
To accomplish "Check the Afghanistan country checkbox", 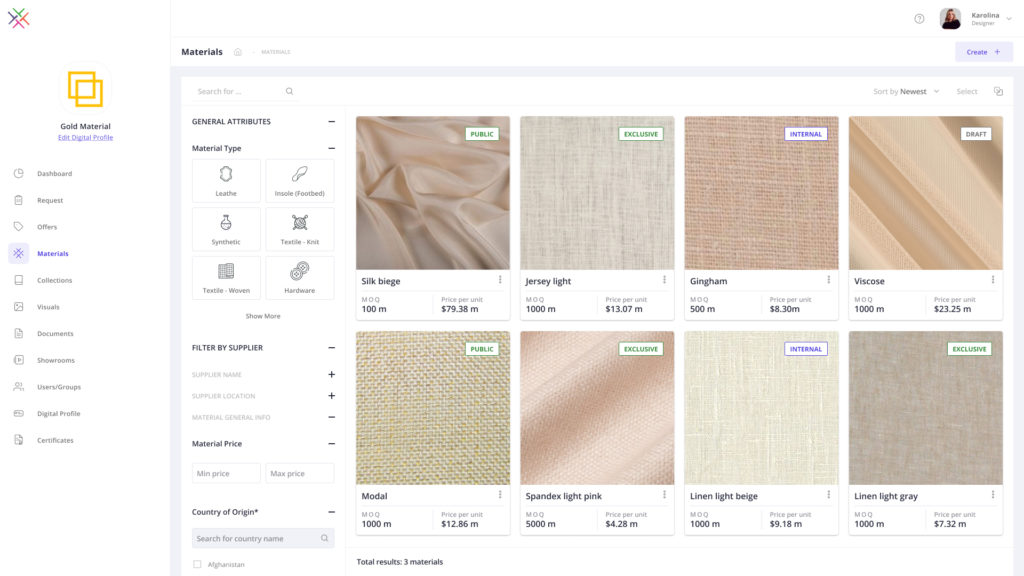I will pos(197,564).
